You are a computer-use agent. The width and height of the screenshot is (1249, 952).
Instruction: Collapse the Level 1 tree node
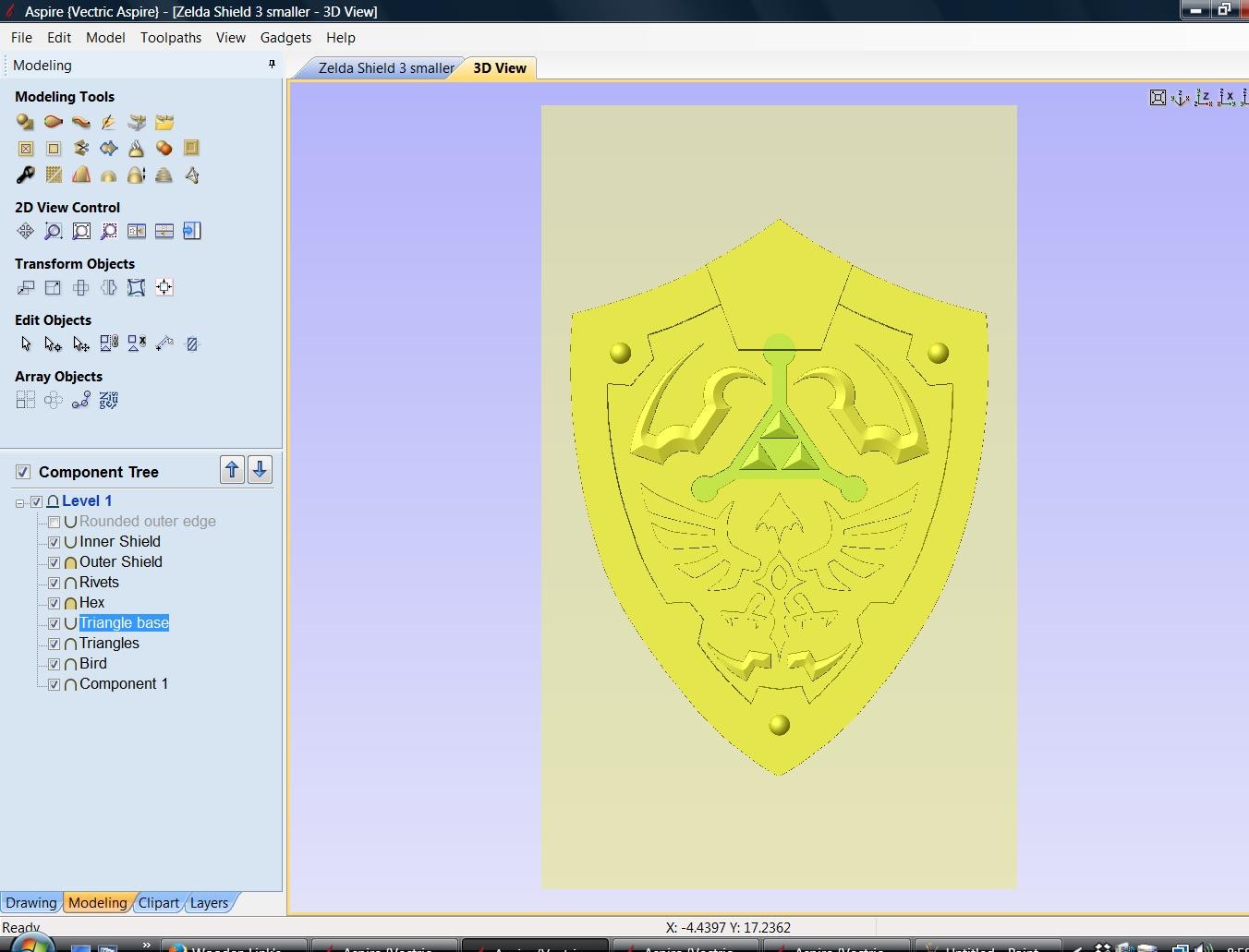(20, 502)
